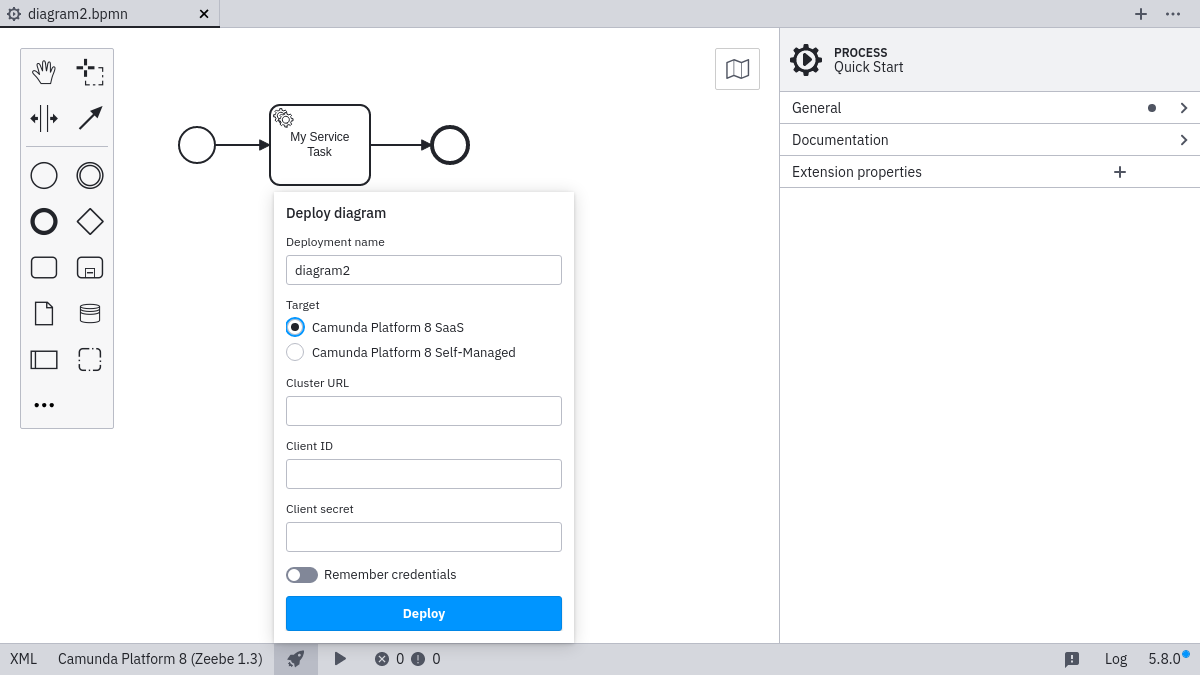The image size is (1200, 675).
Task: Pick the create/remove space tool
Action: coord(44,118)
